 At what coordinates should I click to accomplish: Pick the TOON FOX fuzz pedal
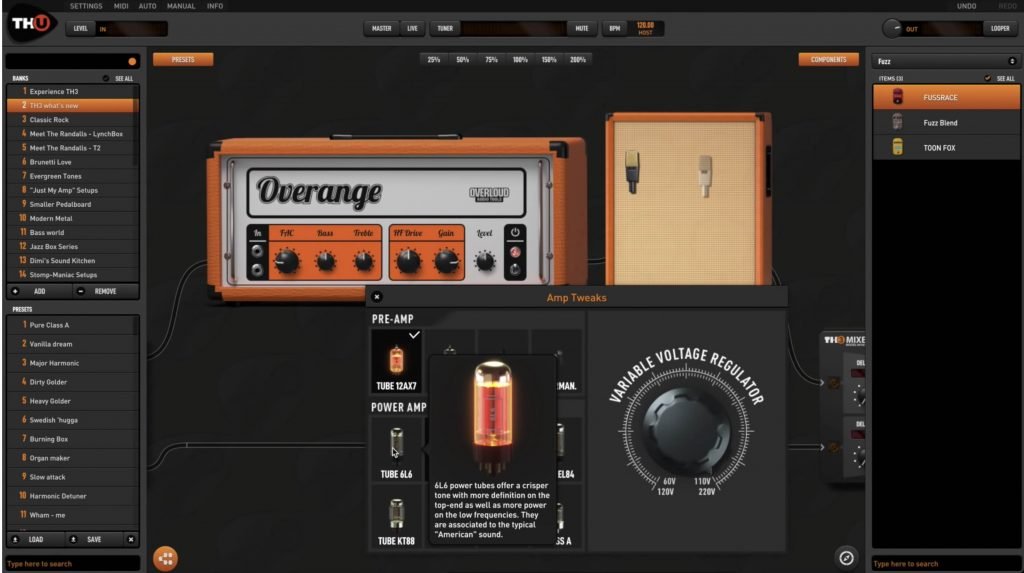946,147
